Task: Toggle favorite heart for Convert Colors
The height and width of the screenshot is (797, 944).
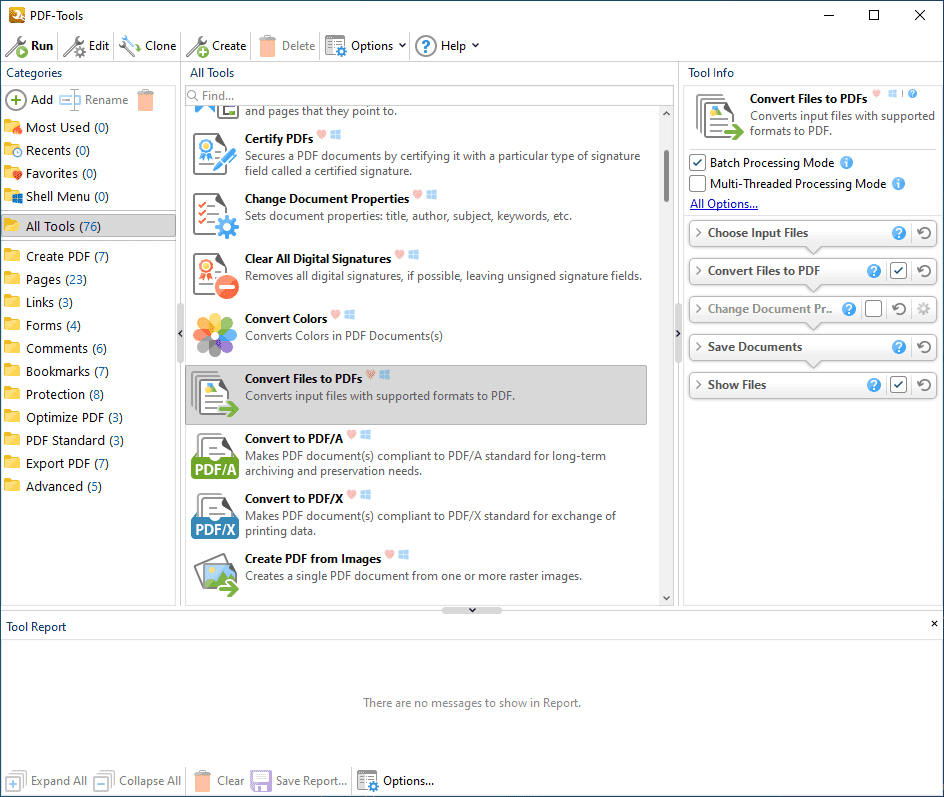Action: 335,314
